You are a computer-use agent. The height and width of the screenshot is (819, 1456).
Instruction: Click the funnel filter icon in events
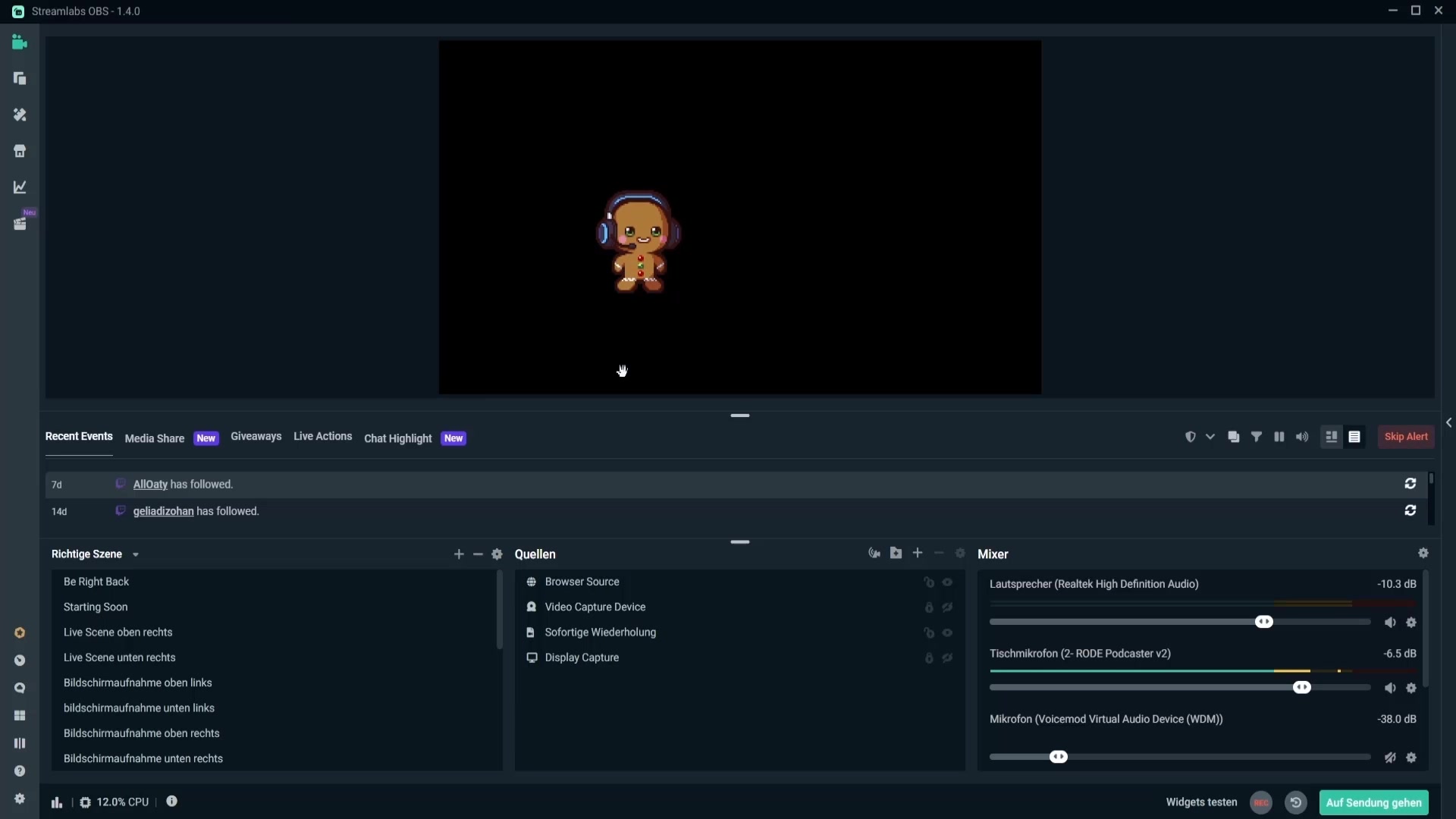click(1257, 437)
